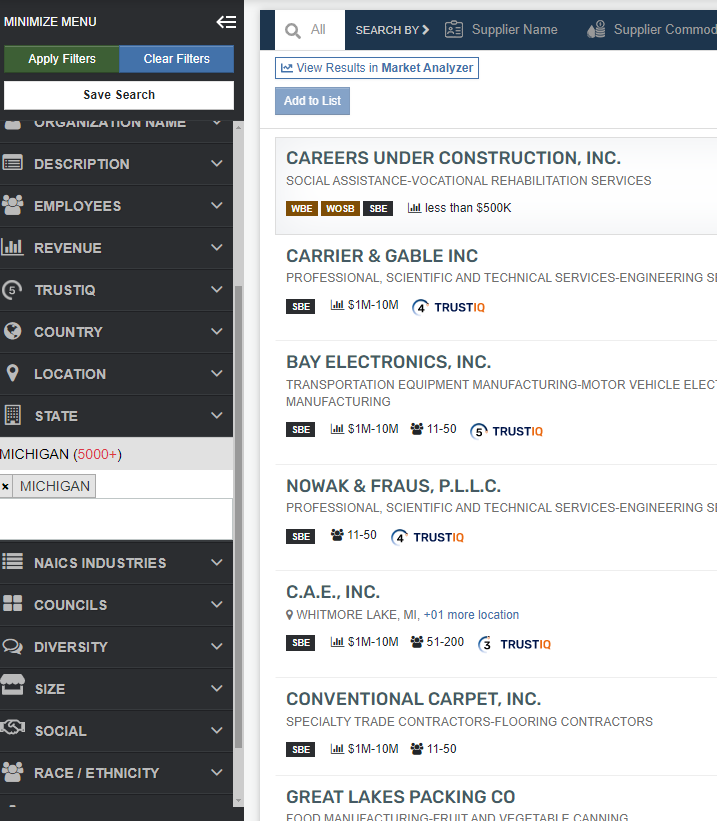This screenshot has width=717, height=821.
Task: Click the TrustIQ gauge icon in the filter menu
Action: point(12,290)
